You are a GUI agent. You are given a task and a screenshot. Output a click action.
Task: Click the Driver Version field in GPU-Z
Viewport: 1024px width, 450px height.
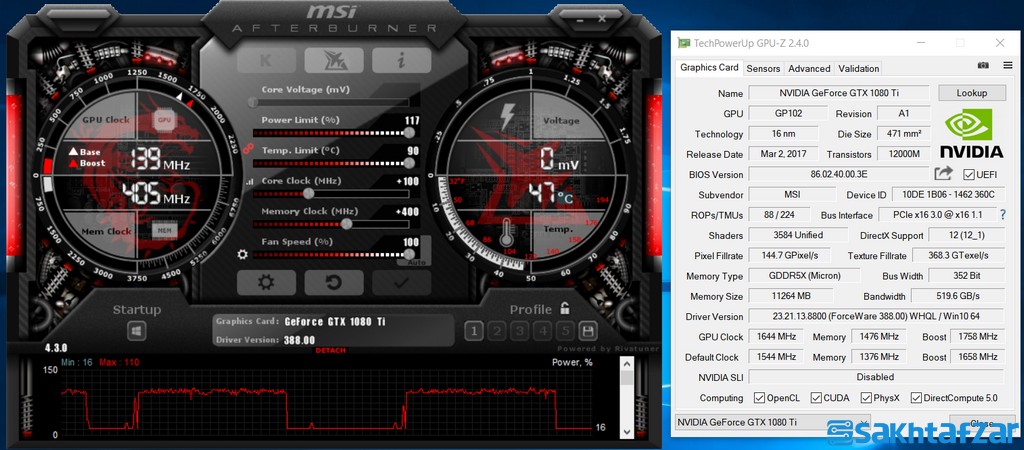tap(876, 316)
